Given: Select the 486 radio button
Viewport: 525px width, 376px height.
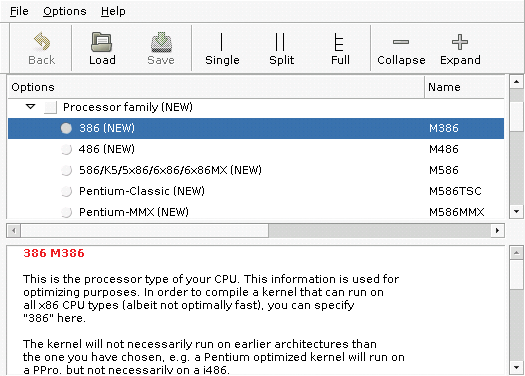Looking at the screenshot, I should click(x=66, y=149).
